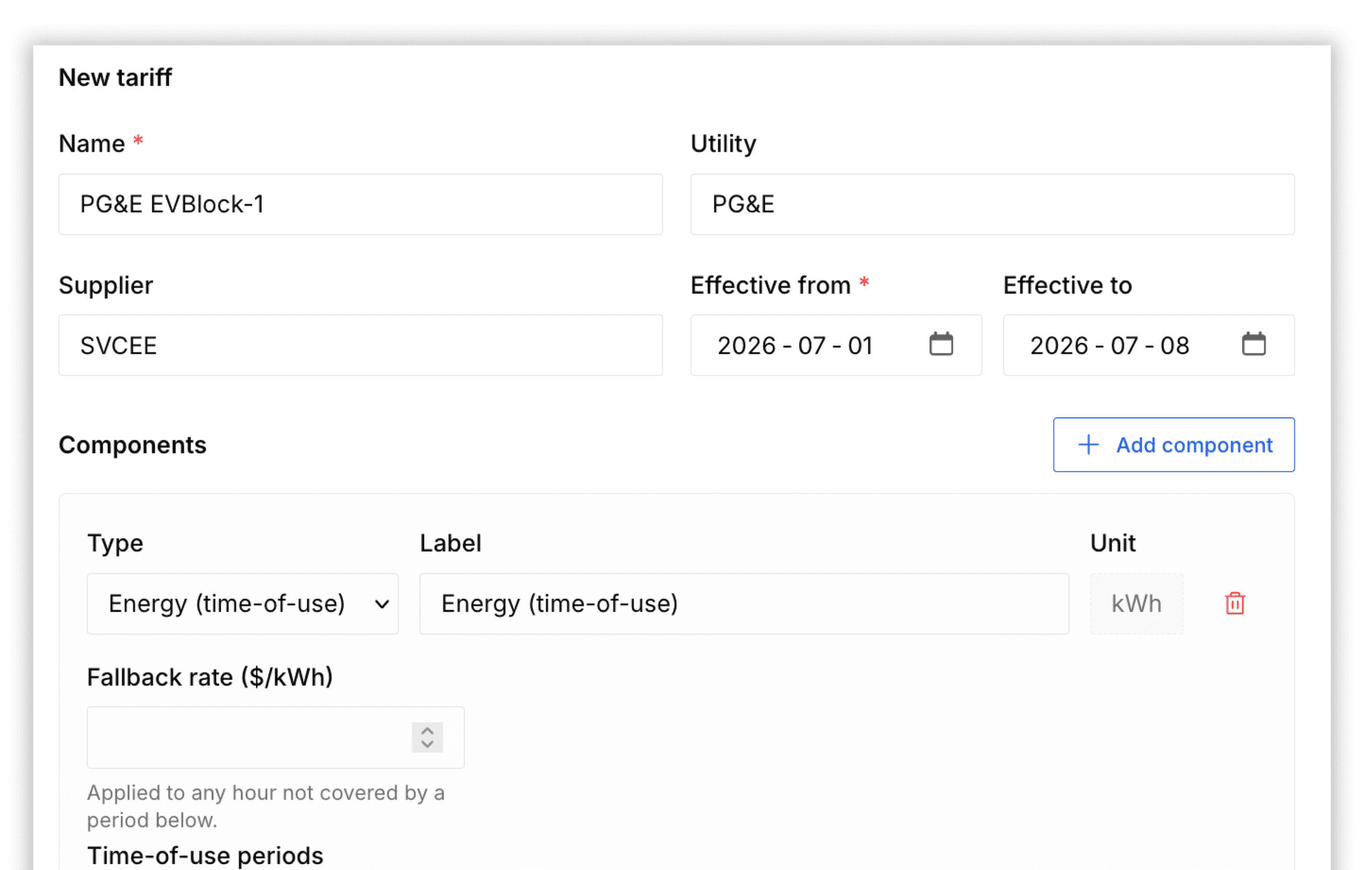Focus the Supplier field showing SVCEE

tap(360, 345)
